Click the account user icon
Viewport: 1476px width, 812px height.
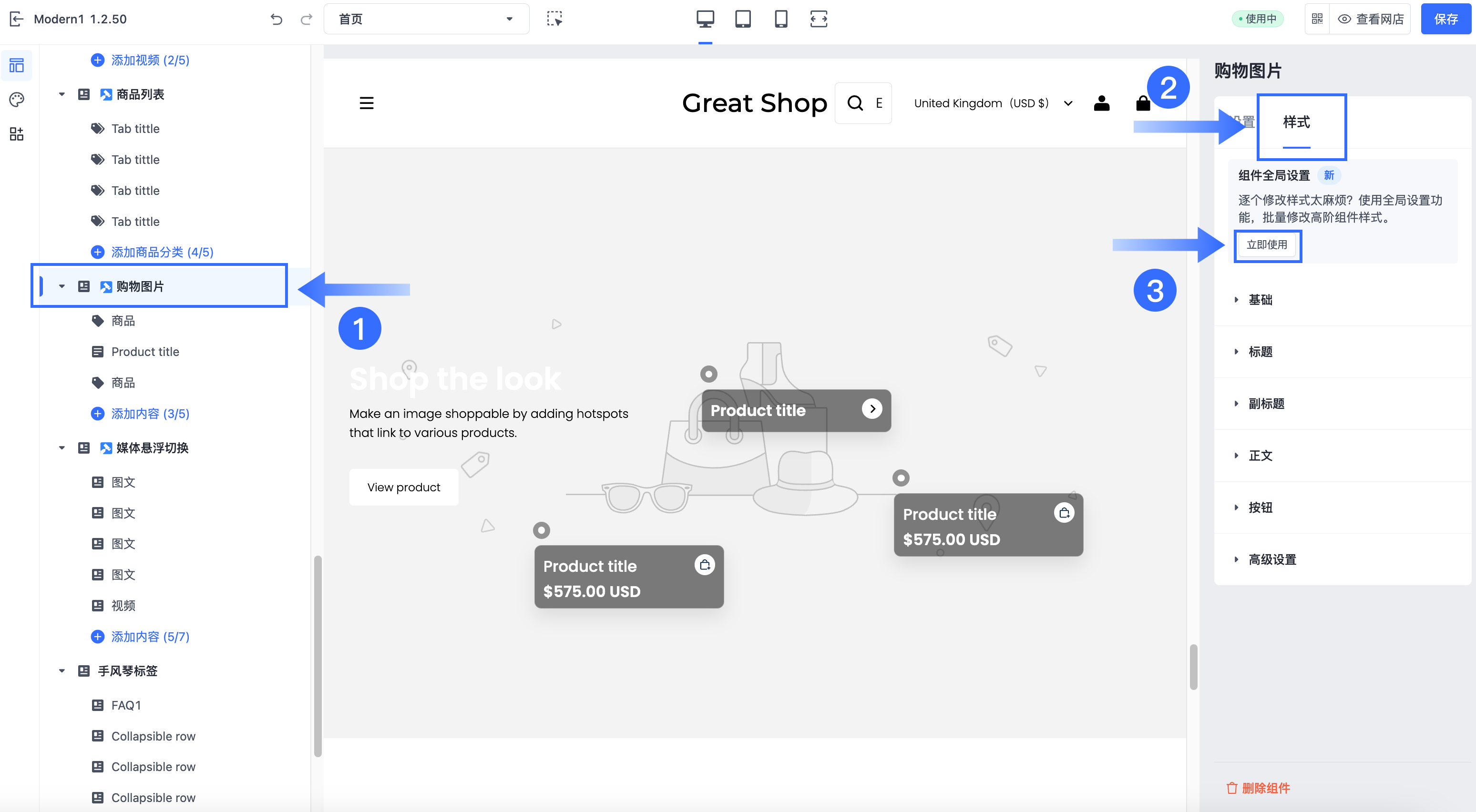tap(1101, 103)
